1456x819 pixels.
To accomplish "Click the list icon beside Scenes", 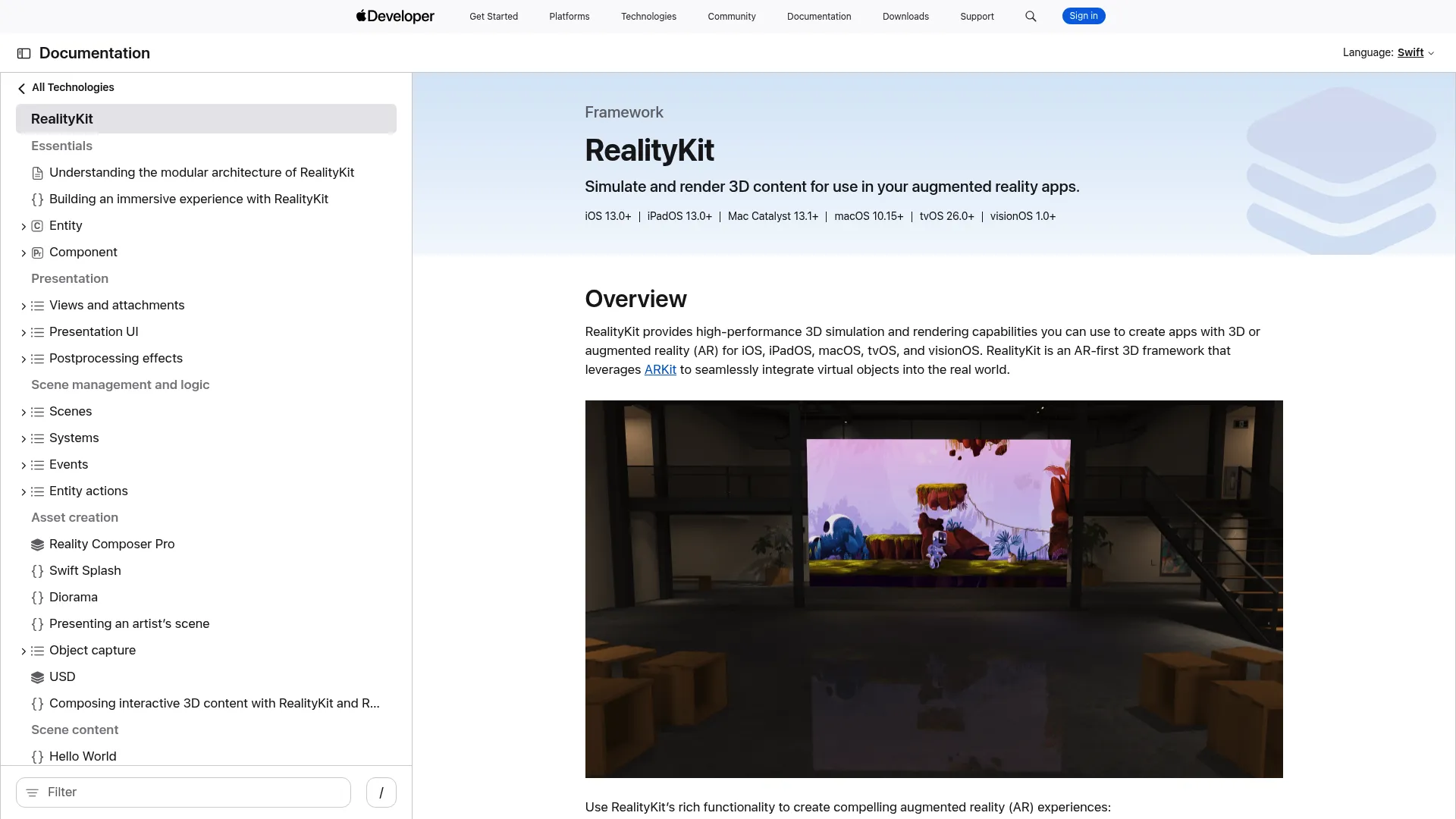I will tap(37, 412).
